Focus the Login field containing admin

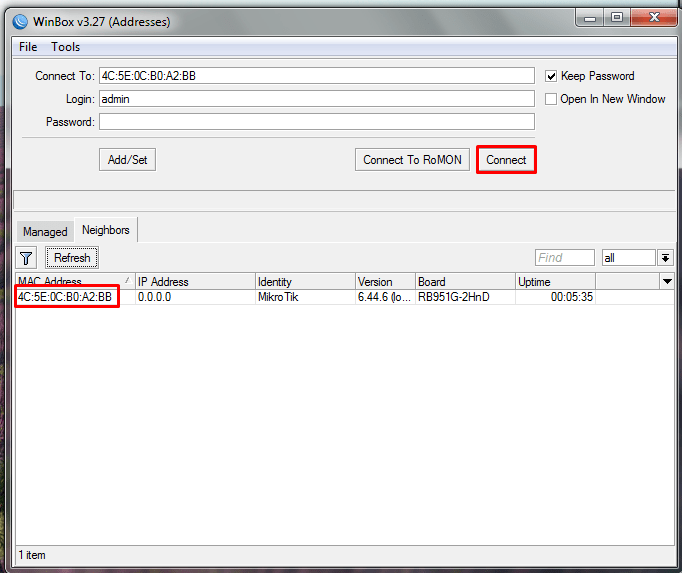tap(316, 99)
